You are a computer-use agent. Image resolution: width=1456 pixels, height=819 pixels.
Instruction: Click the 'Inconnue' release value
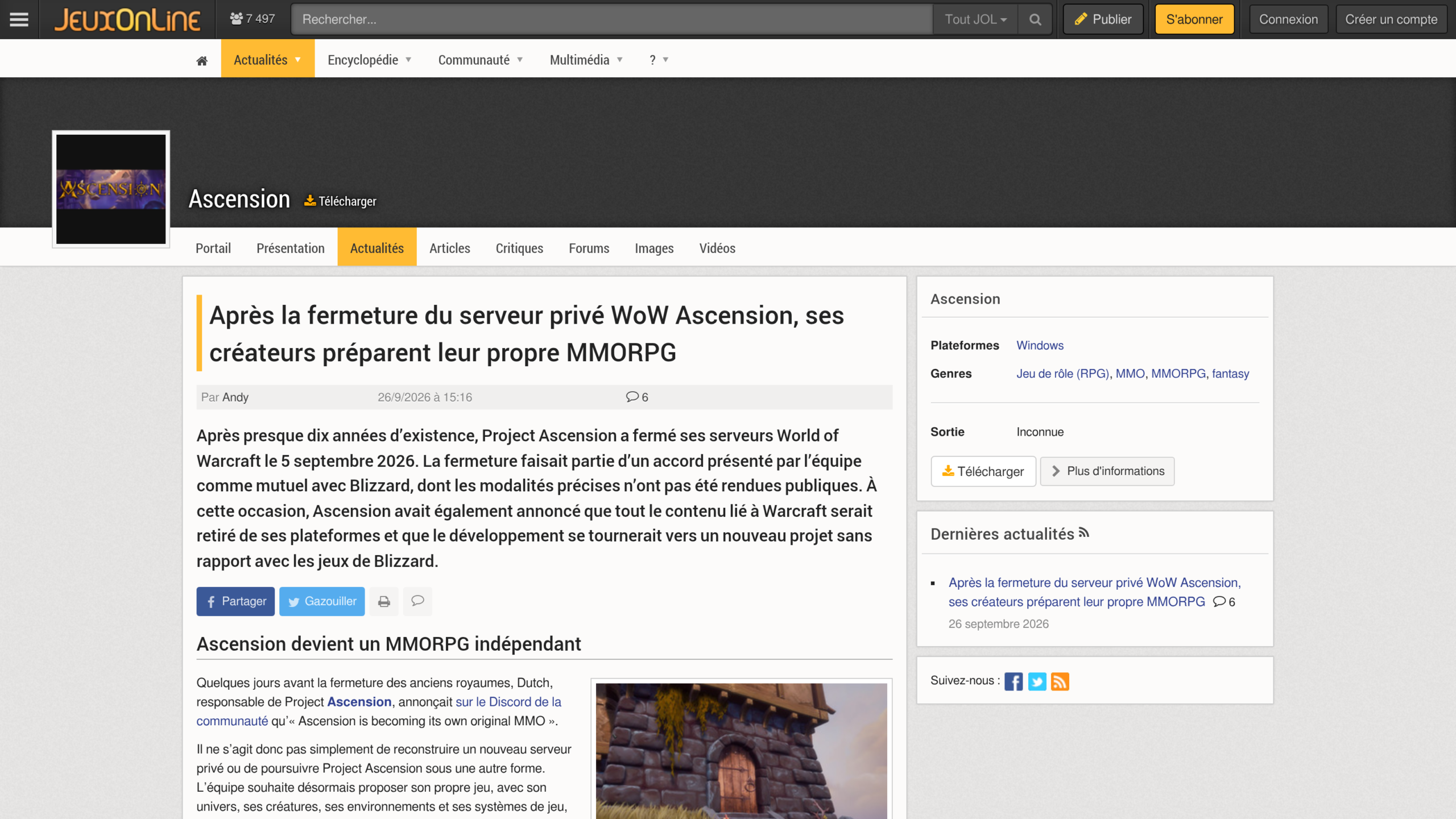tap(1040, 432)
